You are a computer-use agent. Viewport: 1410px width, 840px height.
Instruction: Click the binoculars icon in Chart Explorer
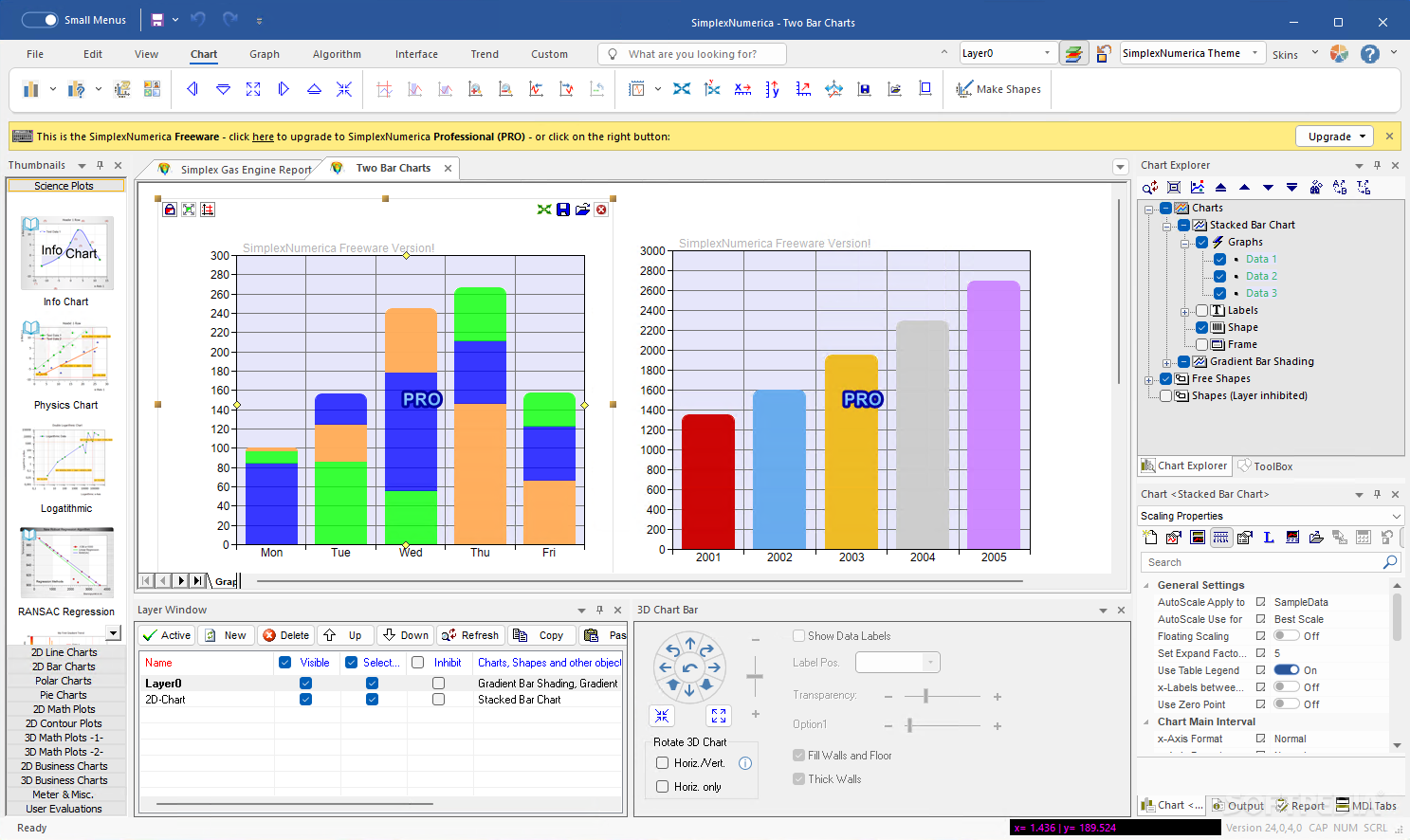point(1316,188)
